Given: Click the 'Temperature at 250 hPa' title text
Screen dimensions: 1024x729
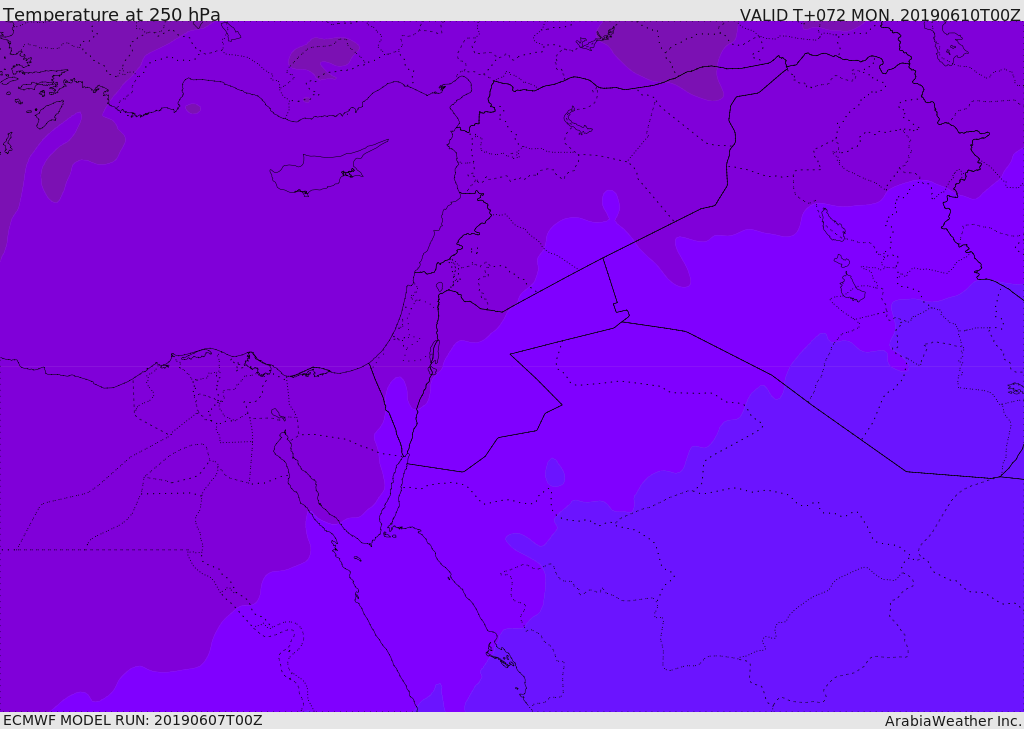Looking at the screenshot, I should tap(112, 14).
